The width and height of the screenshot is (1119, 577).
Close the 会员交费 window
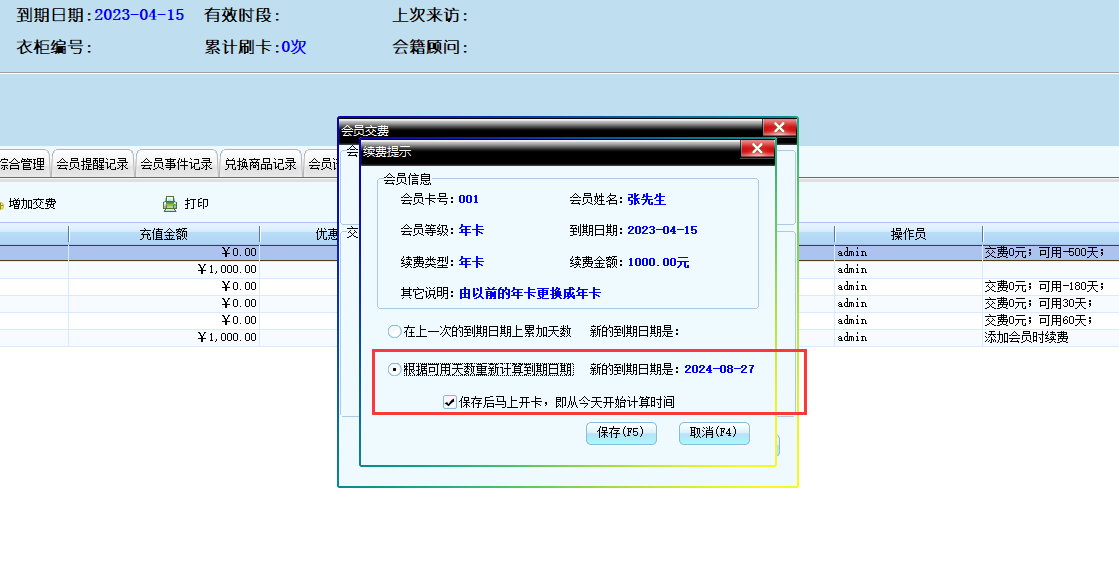(x=779, y=128)
